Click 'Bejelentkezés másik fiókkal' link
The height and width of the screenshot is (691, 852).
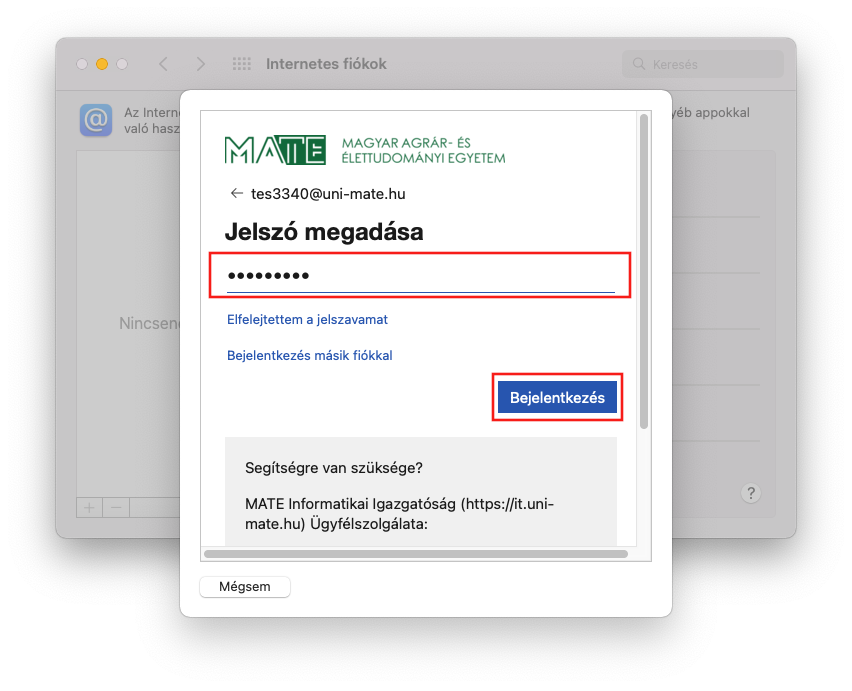[x=309, y=355]
